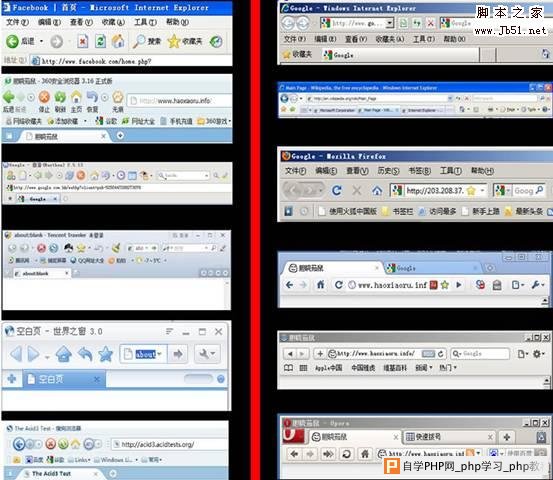Click Google search box in Safari window
Viewport: 553px width, 480px height.
(480, 353)
